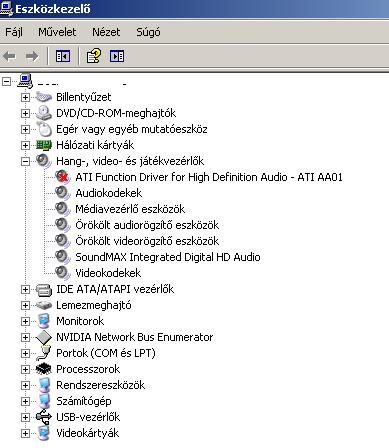Select SoundMAX Integrated Digital HD Audio
Image resolution: width=389 pixels, height=448 pixels.
168,257
